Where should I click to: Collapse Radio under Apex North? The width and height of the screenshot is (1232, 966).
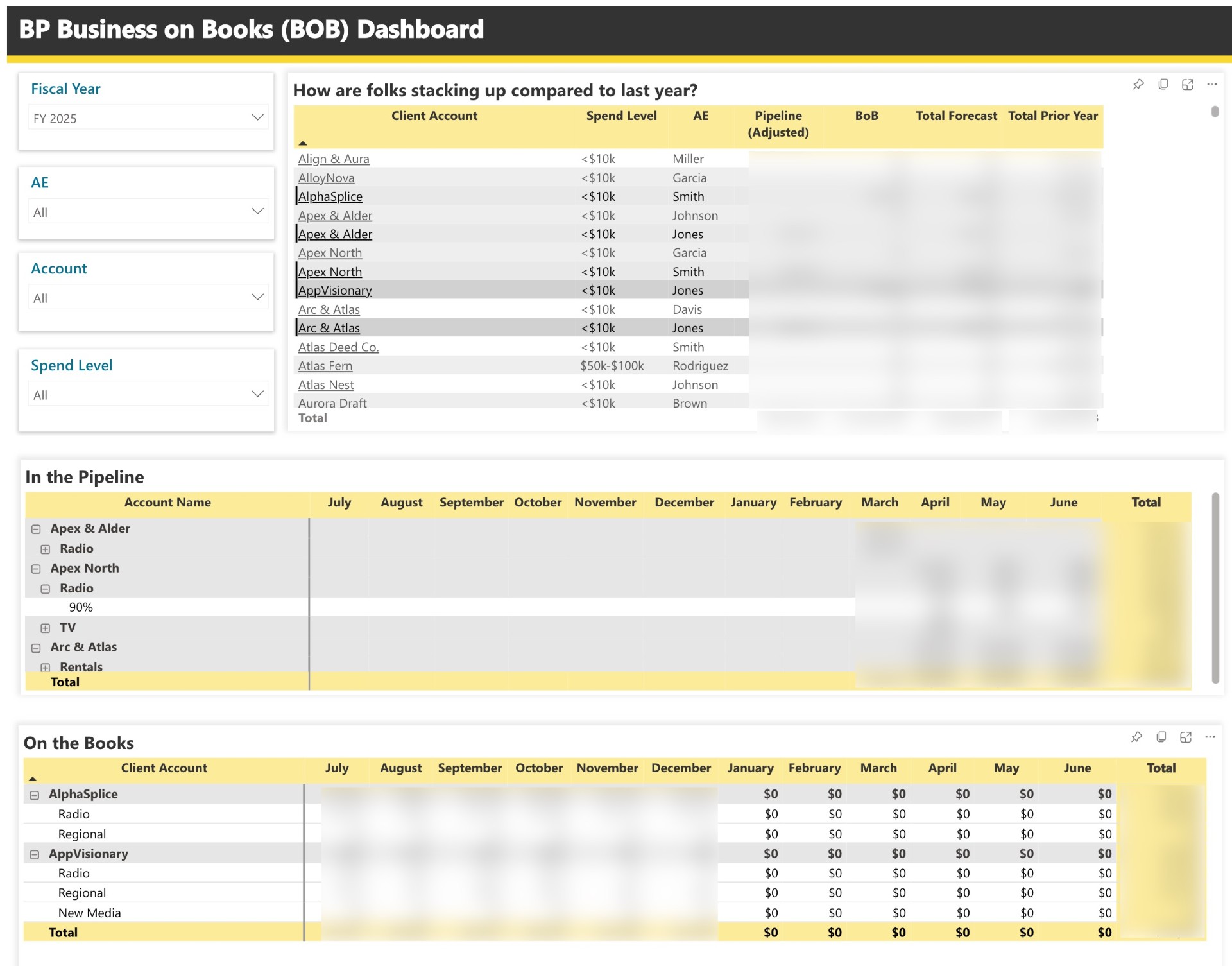pyautogui.click(x=45, y=589)
